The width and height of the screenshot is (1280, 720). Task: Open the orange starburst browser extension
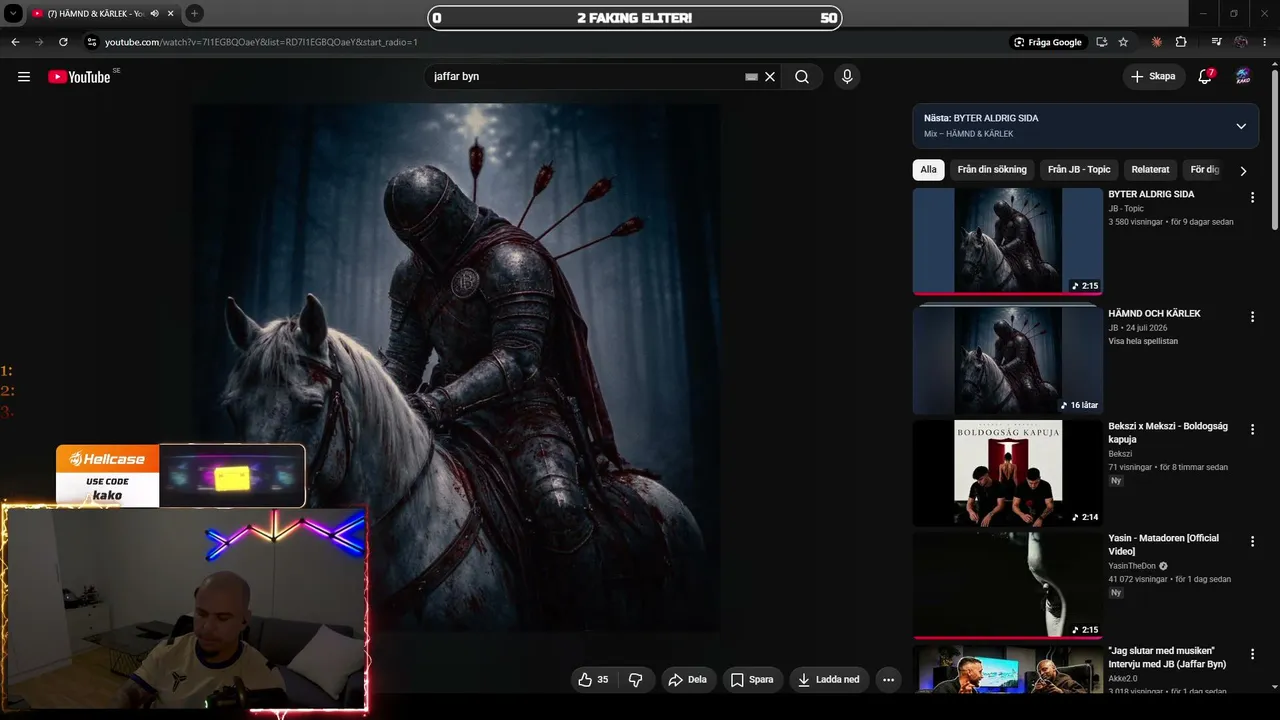(1157, 42)
